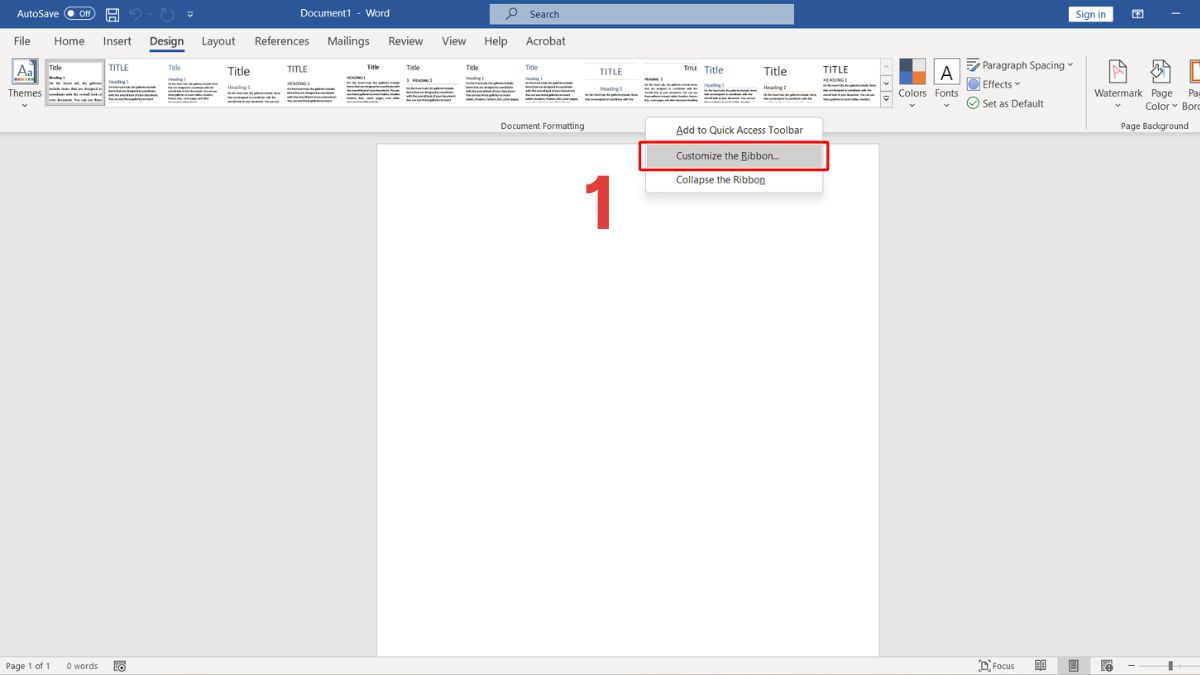
Task: Click the Watermark icon
Action: click(x=1118, y=82)
